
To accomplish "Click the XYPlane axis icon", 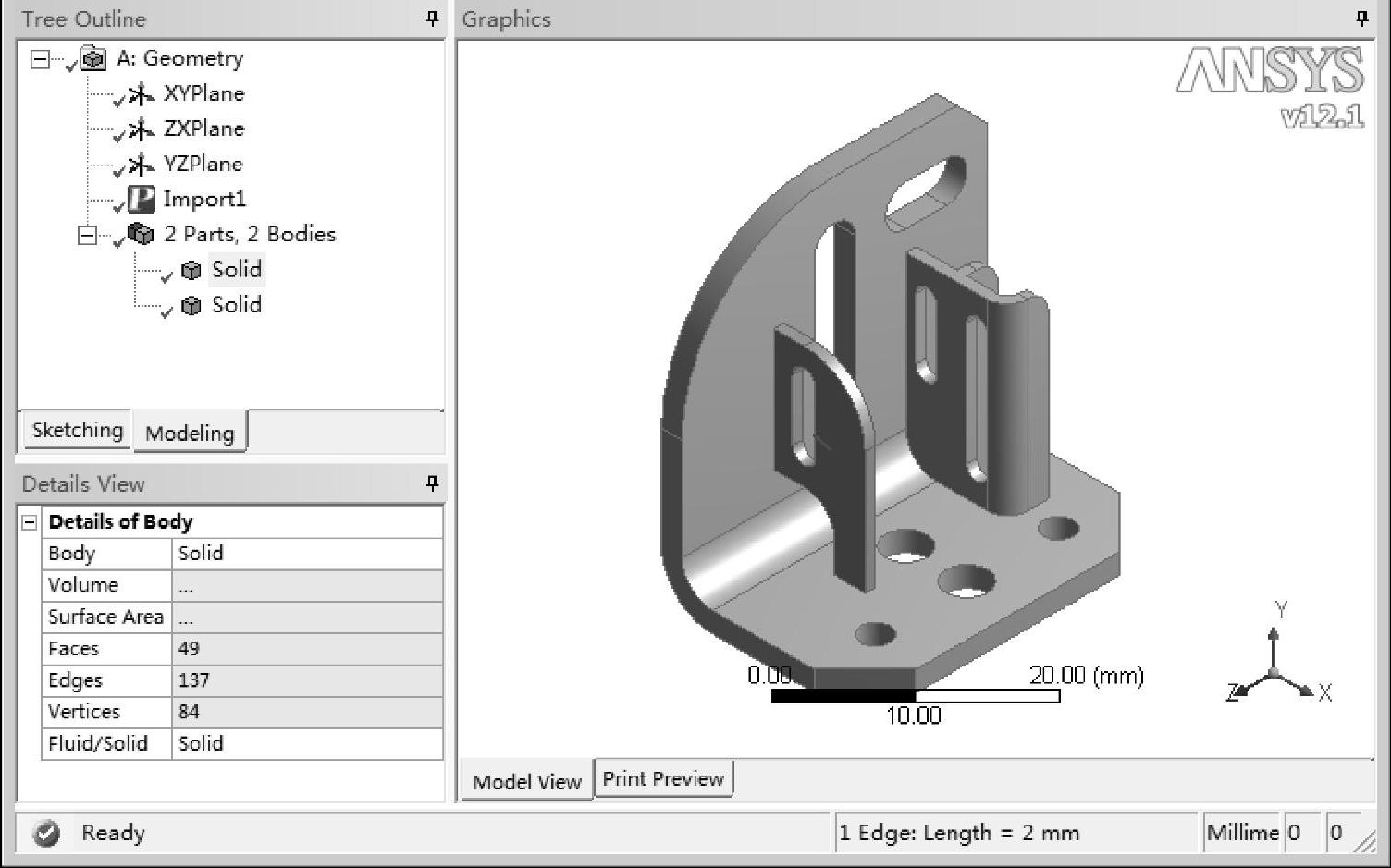I will [x=141, y=93].
